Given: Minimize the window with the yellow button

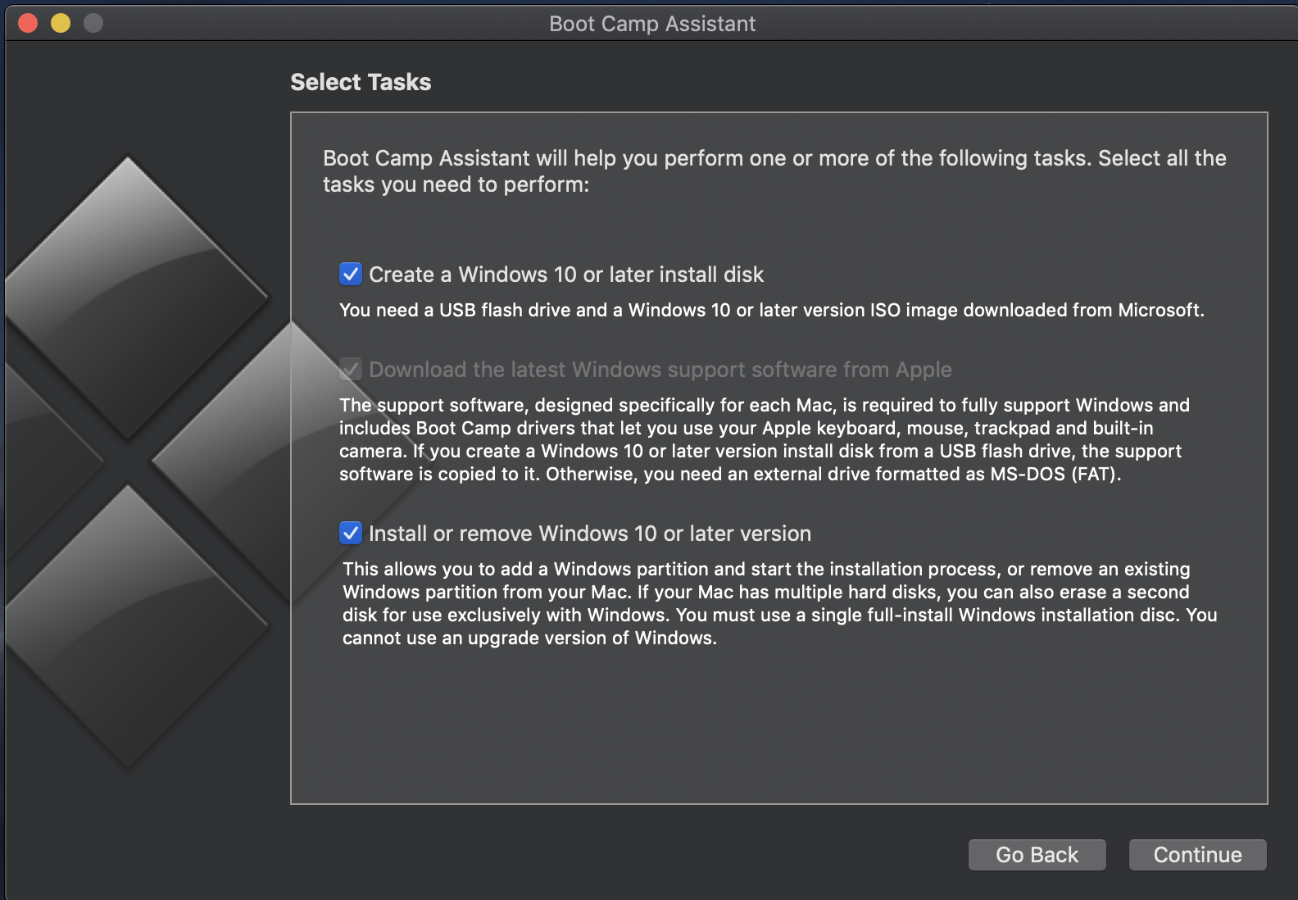Looking at the screenshot, I should point(60,23).
